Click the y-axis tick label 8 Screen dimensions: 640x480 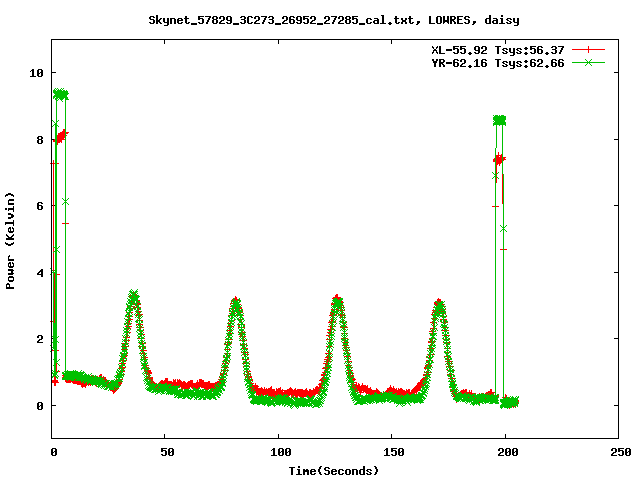[40, 140]
